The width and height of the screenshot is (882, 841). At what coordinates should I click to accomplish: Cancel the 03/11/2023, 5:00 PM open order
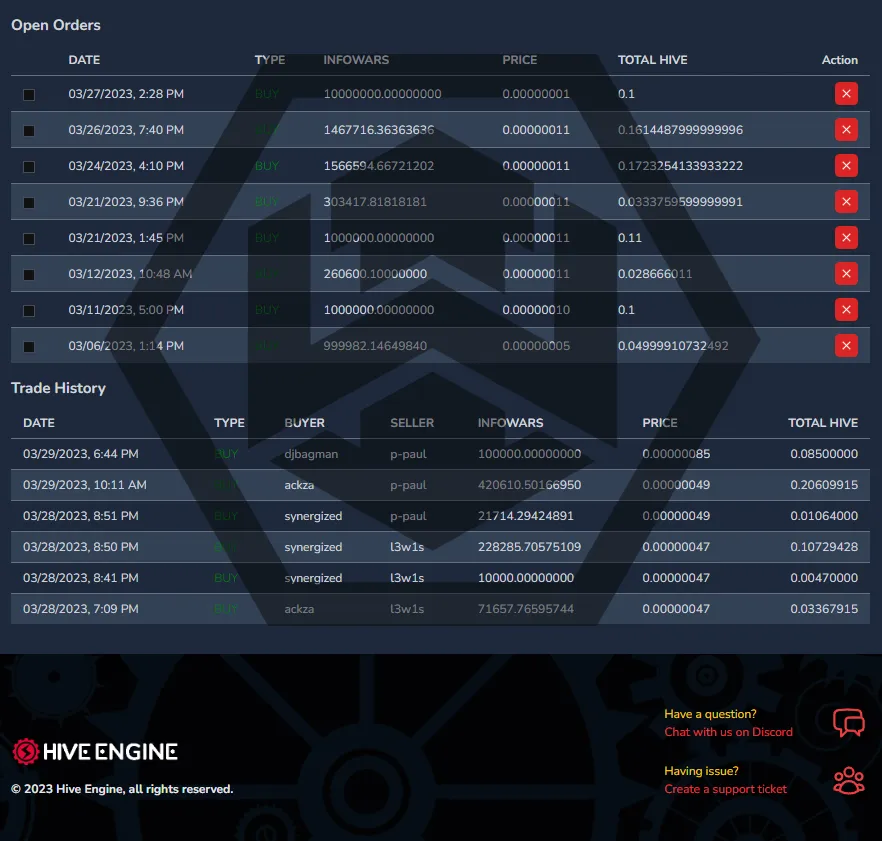pyautogui.click(x=846, y=310)
